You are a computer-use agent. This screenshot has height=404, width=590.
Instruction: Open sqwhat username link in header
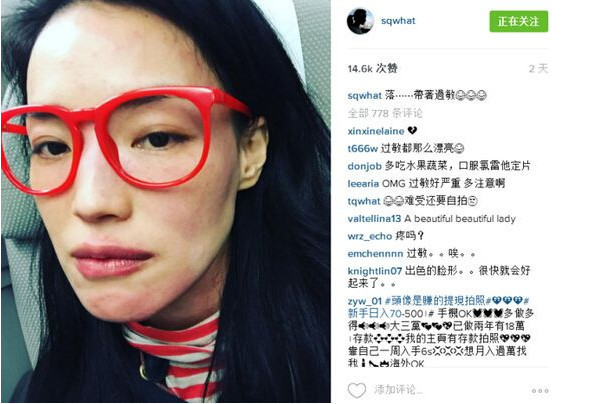coord(398,21)
